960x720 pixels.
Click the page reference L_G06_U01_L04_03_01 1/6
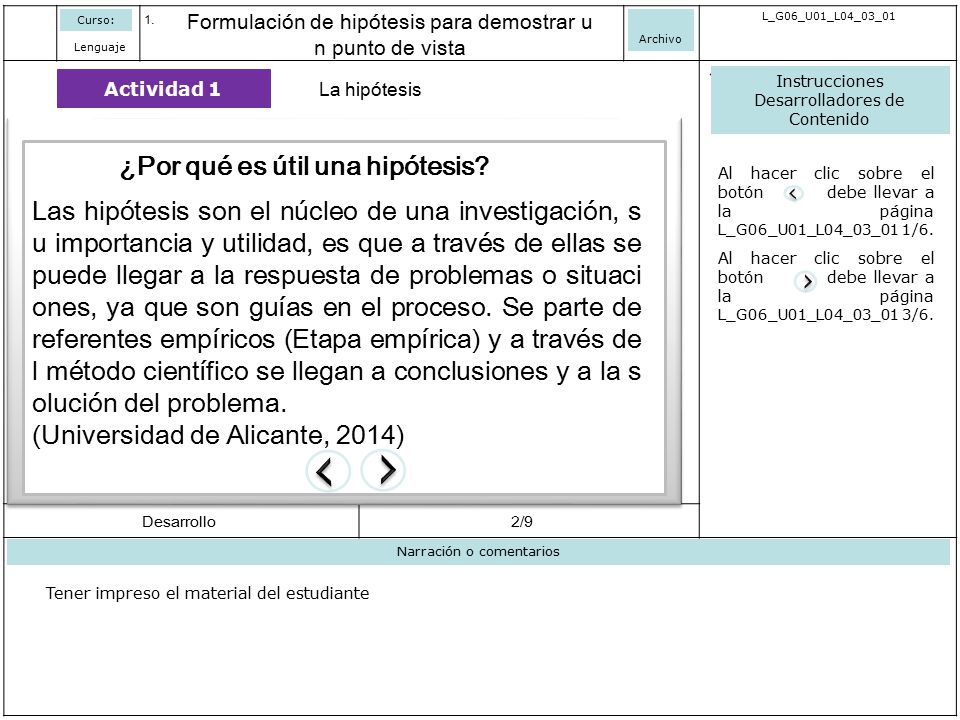click(825, 230)
